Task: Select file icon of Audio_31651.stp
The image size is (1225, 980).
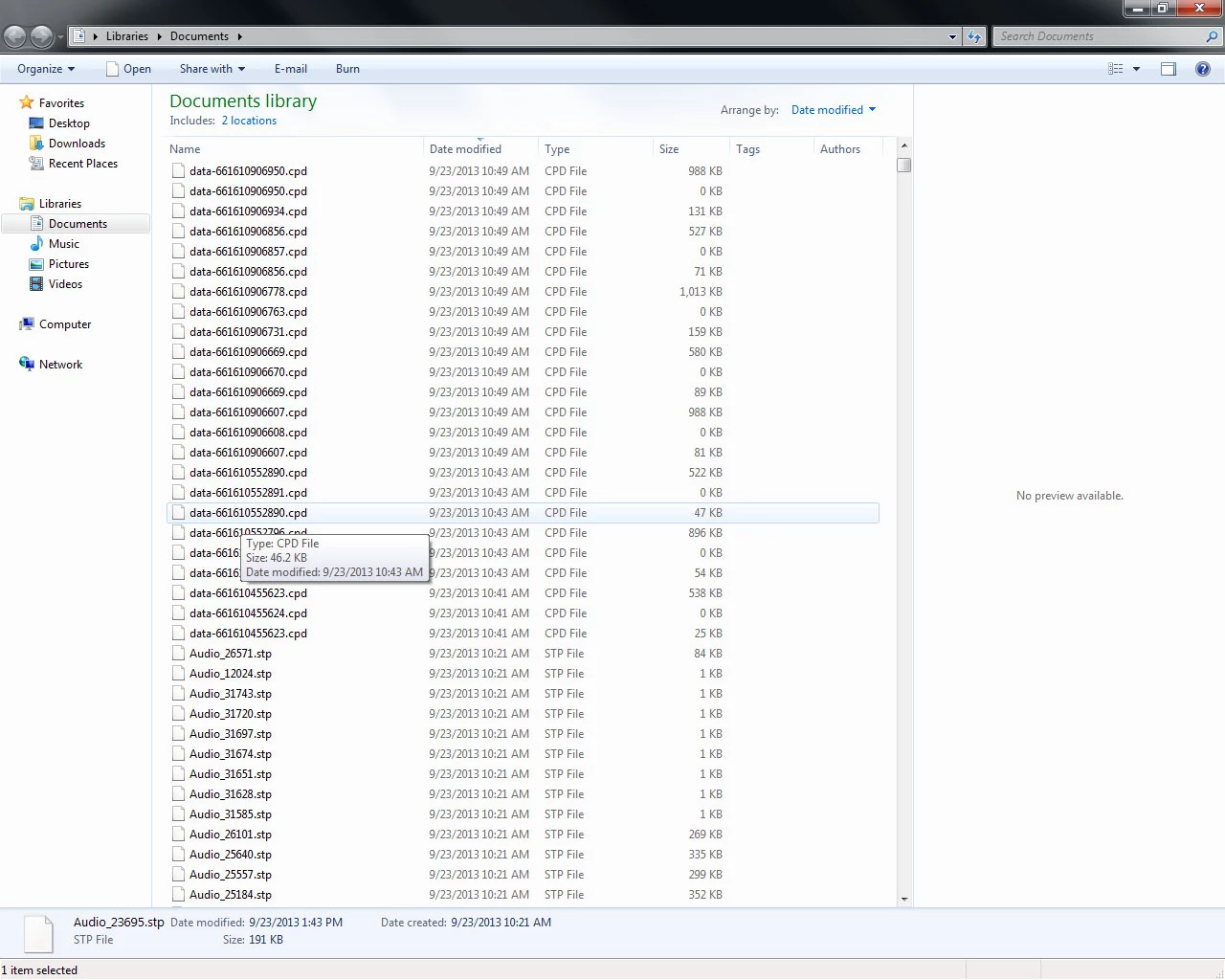Action: [x=178, y=774]
